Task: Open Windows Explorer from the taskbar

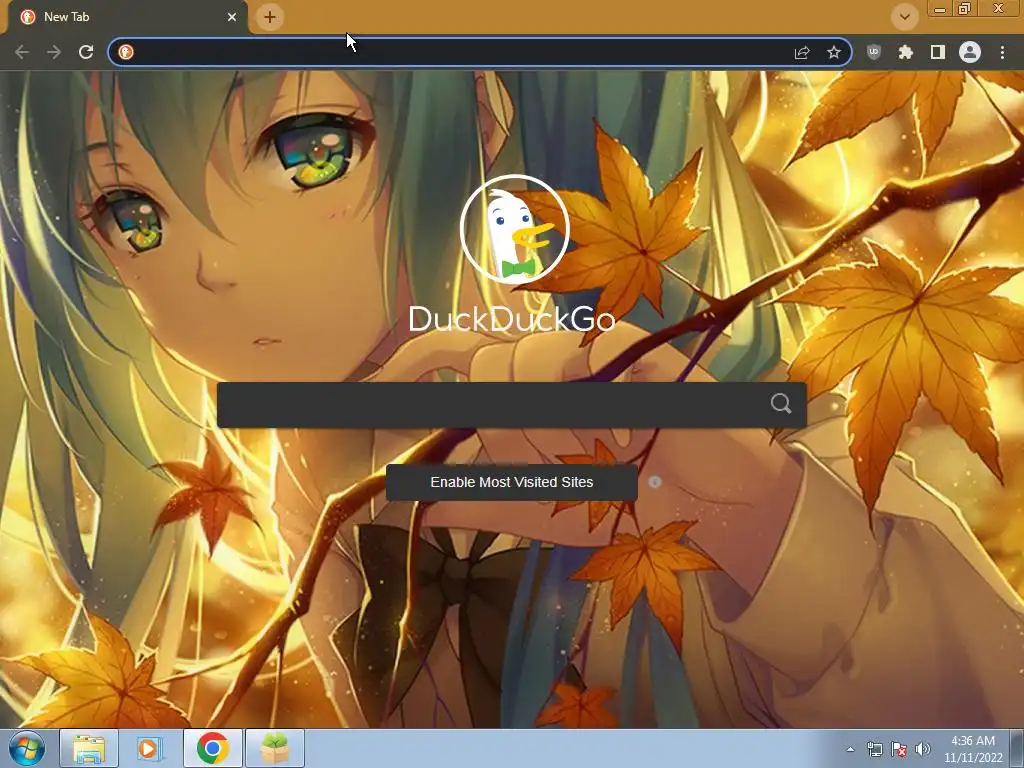Action: [89, 748]
